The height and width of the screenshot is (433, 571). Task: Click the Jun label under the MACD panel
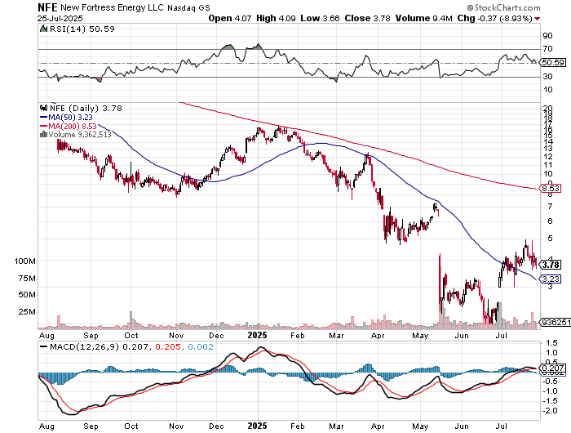462,426
